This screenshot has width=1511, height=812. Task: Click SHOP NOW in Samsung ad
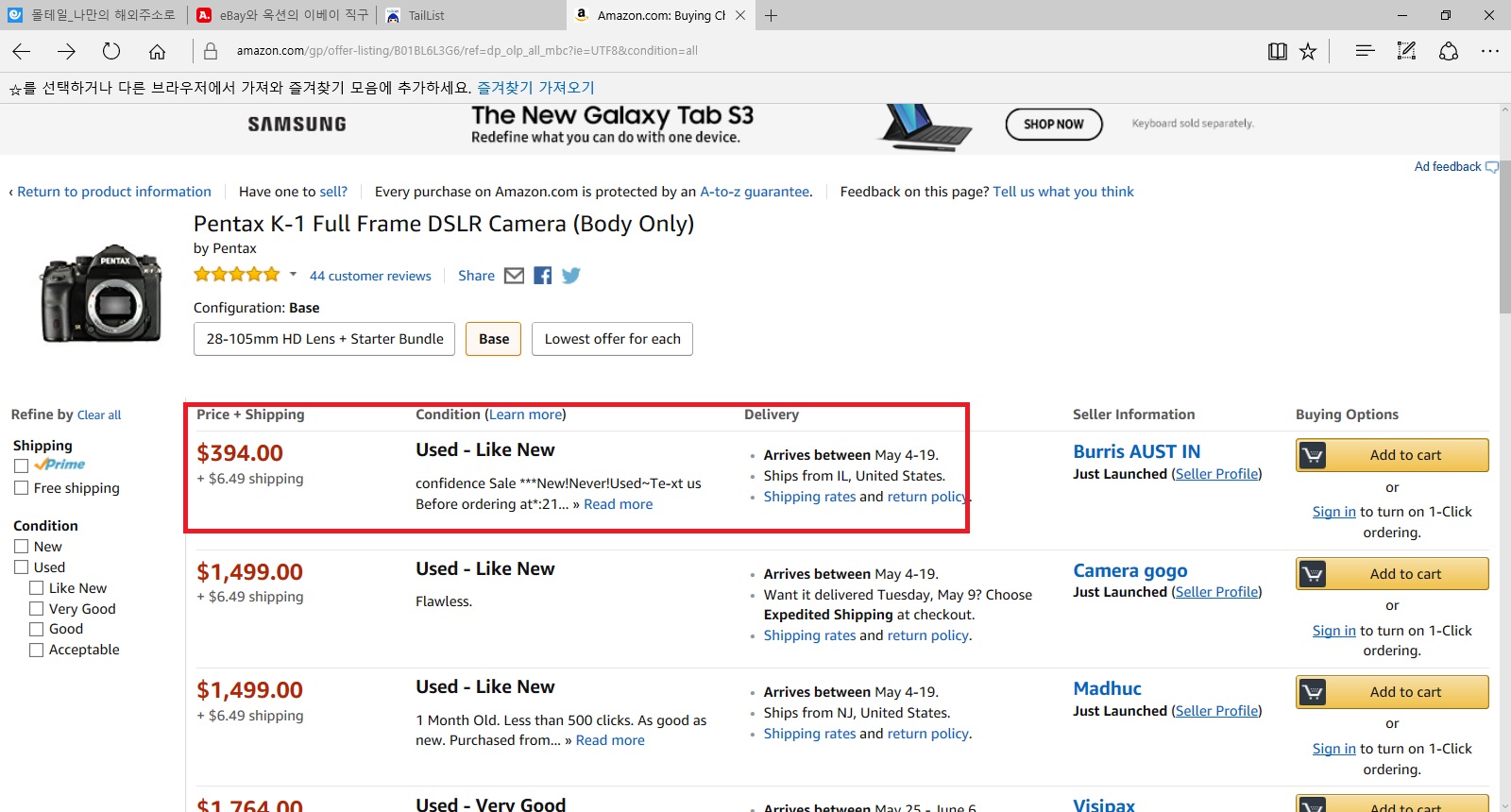pos(1054,124)
